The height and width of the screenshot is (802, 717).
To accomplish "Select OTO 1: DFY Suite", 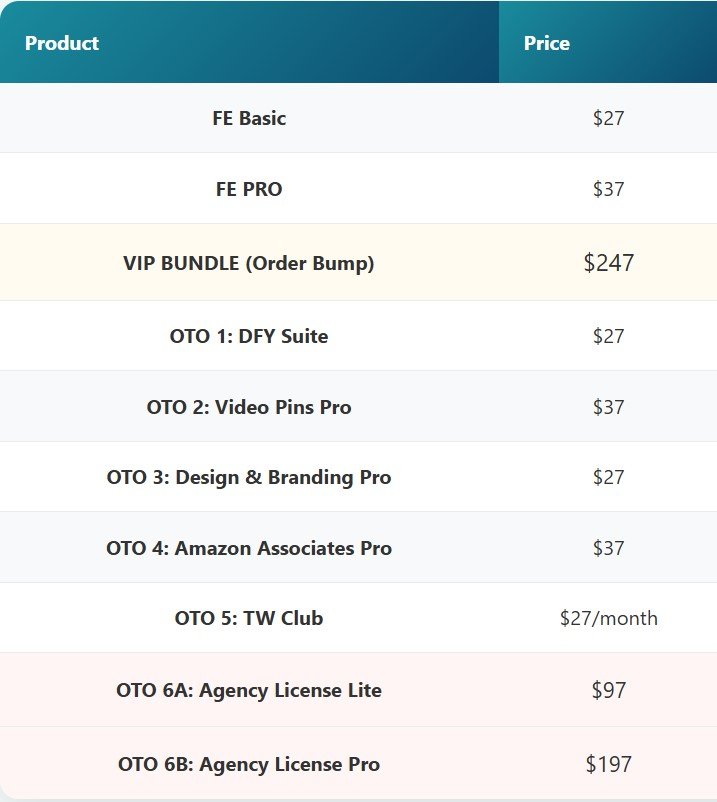I will coord(249,336).
